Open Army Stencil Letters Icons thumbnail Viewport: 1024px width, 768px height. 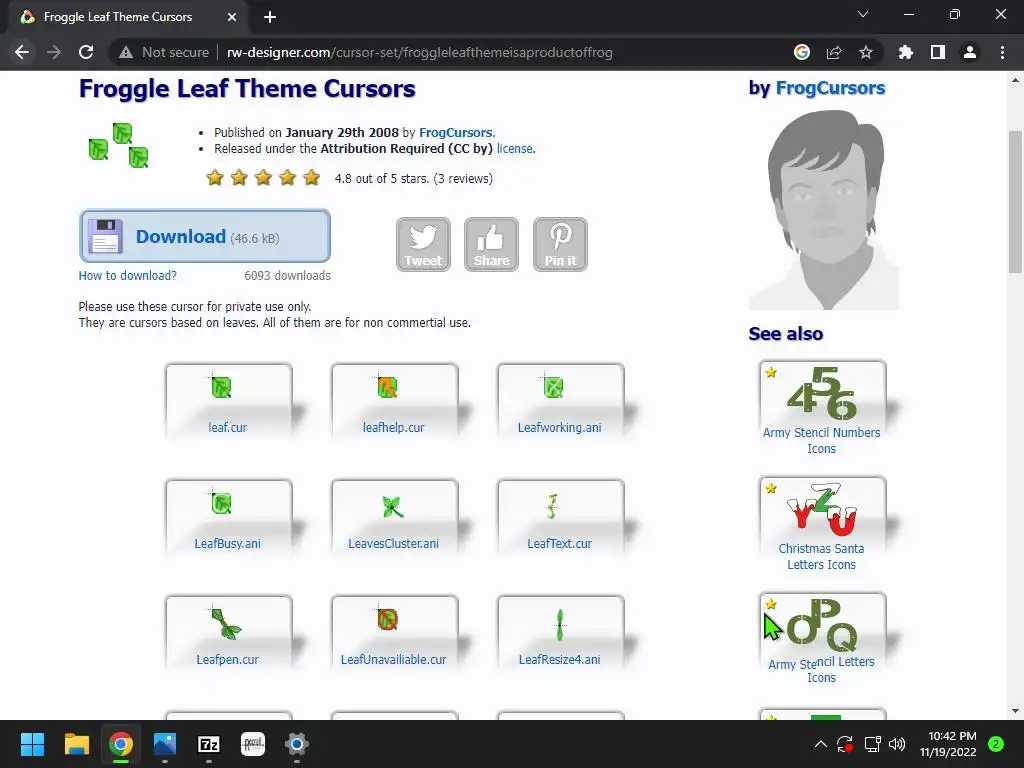(x=822, y=625)
